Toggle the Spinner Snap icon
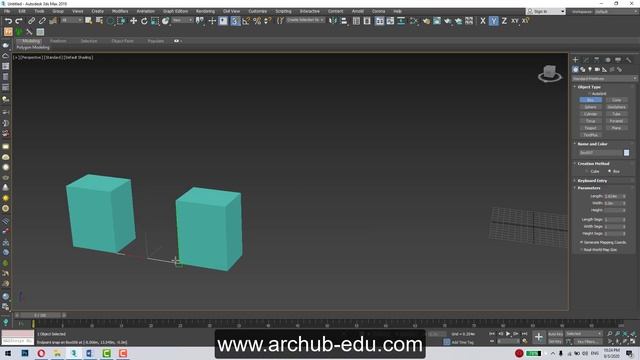Screen dimensions: 640x360 point(268,21)
